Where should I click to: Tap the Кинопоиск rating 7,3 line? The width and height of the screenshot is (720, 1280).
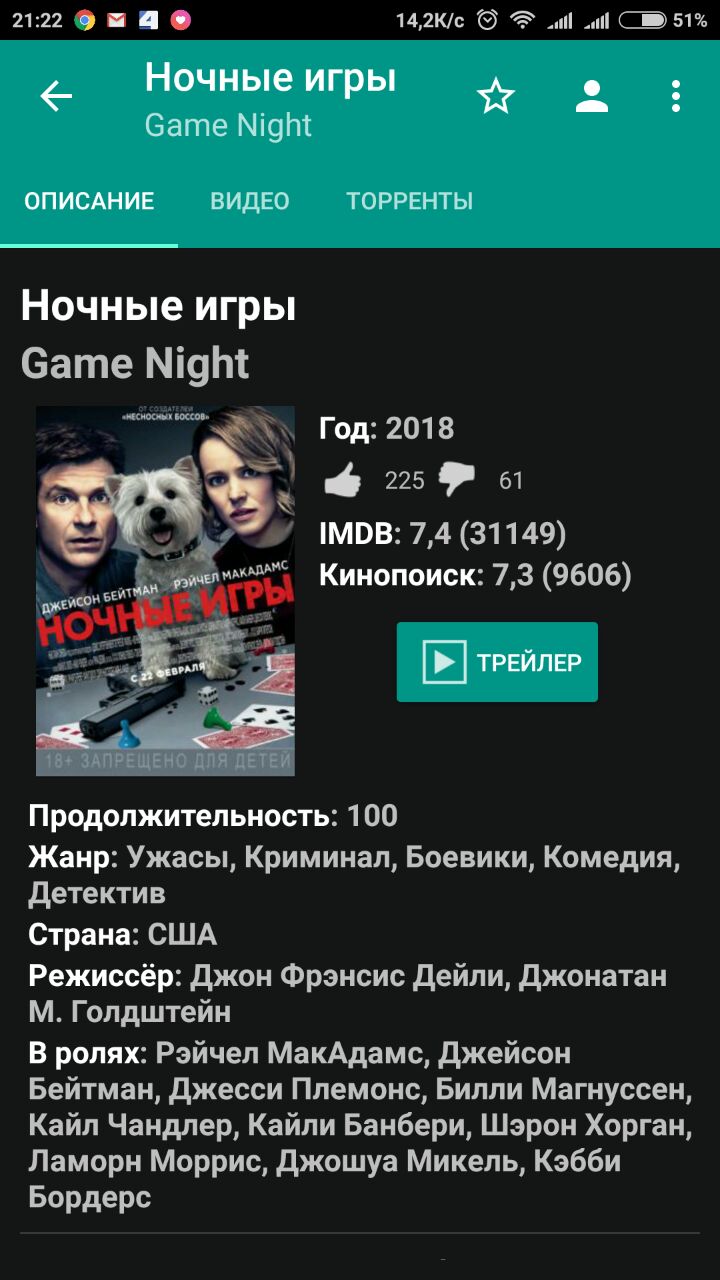[x=475, y=575]
